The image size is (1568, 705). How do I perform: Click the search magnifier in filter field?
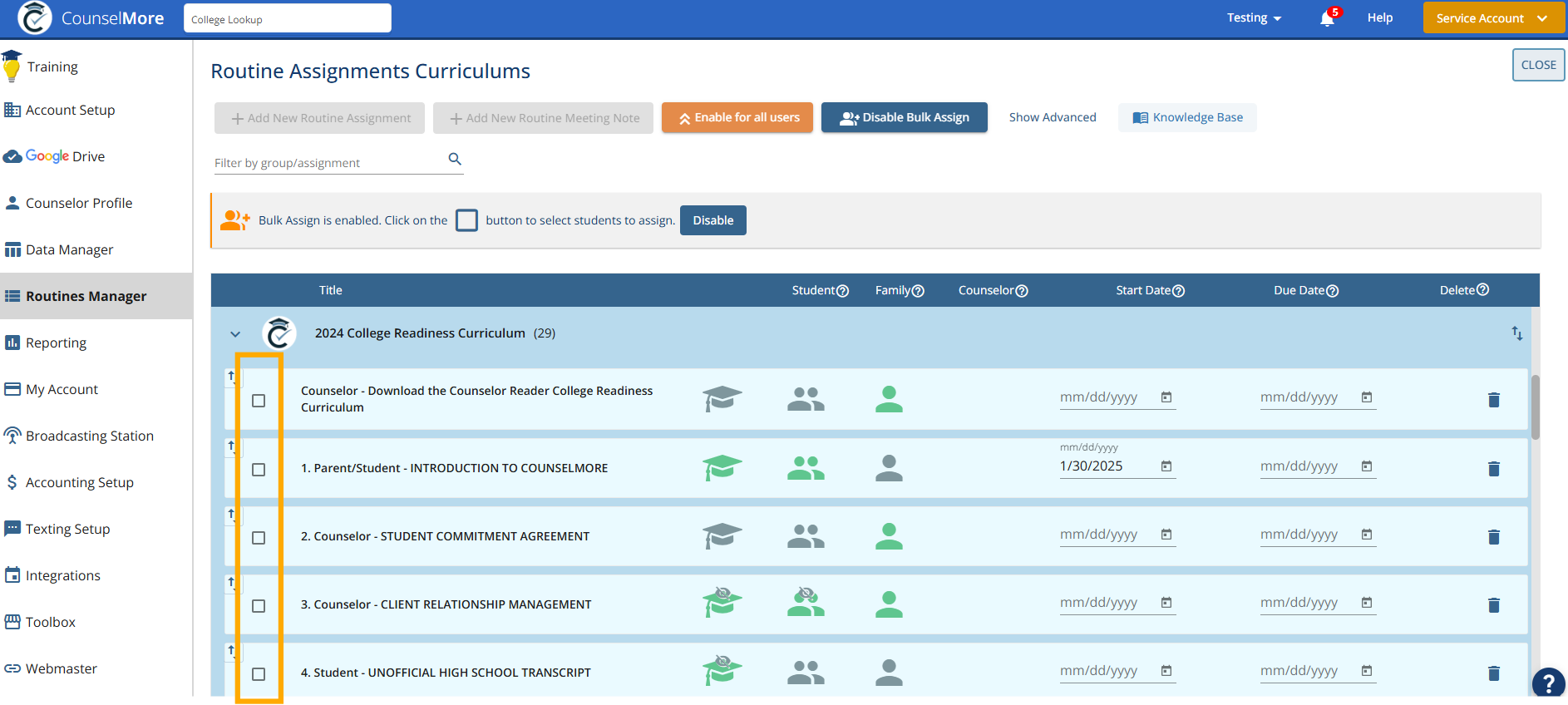click(455, 159)
